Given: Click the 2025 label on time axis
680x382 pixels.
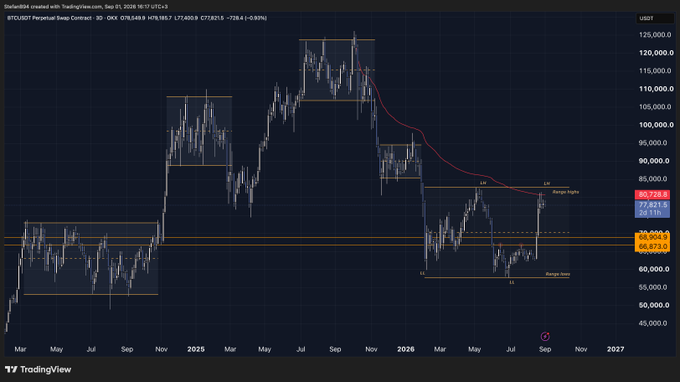Looking at the screenshot, I should click(196, 349).
